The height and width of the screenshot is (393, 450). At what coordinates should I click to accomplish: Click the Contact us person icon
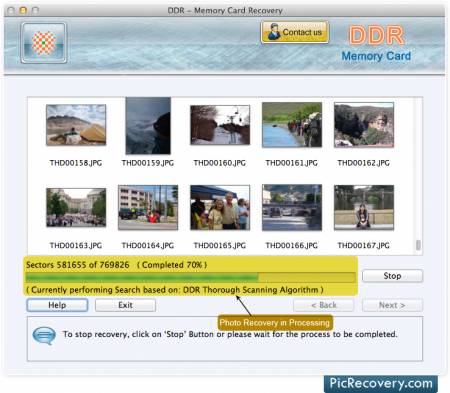274,32
